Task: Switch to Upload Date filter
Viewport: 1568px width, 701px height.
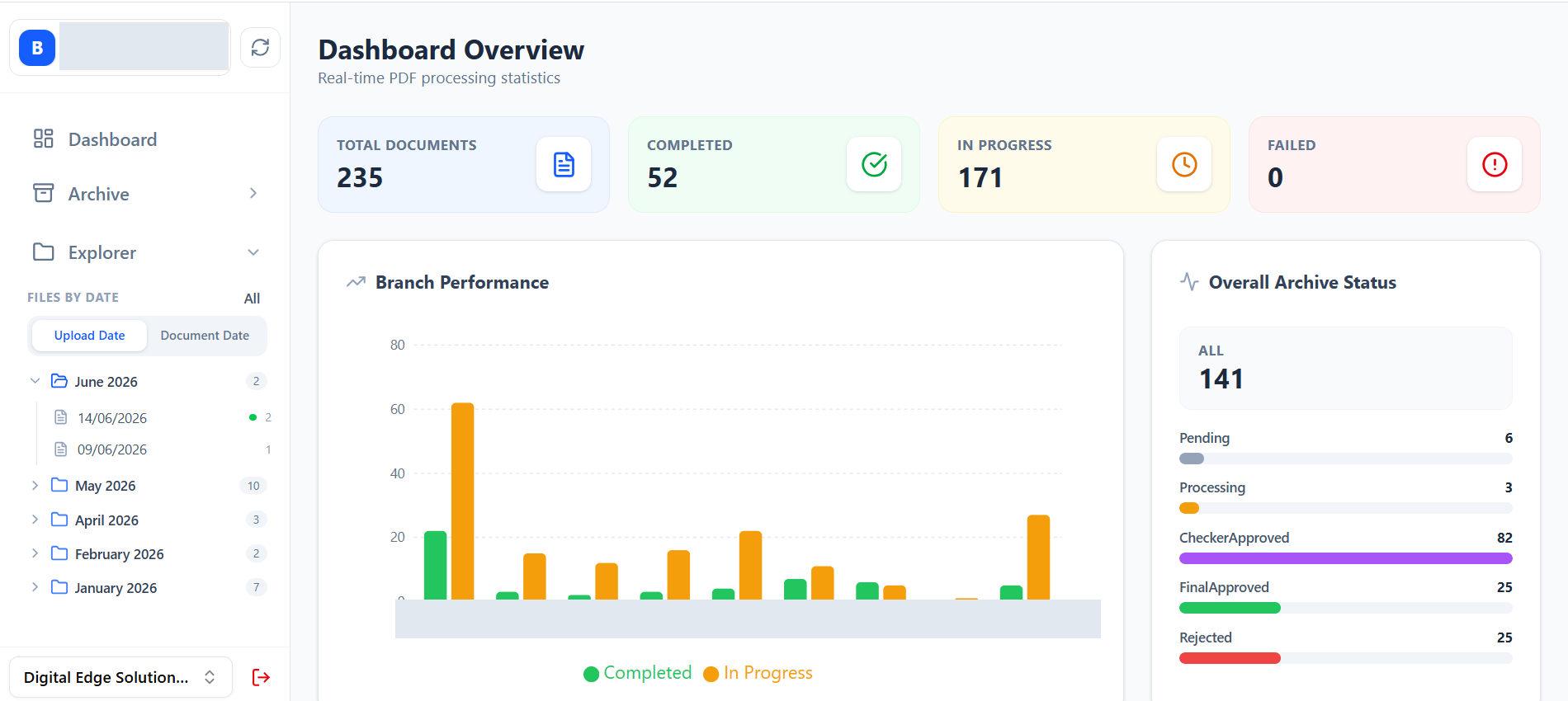Action: pyautogui.click(x=89, y=336)
